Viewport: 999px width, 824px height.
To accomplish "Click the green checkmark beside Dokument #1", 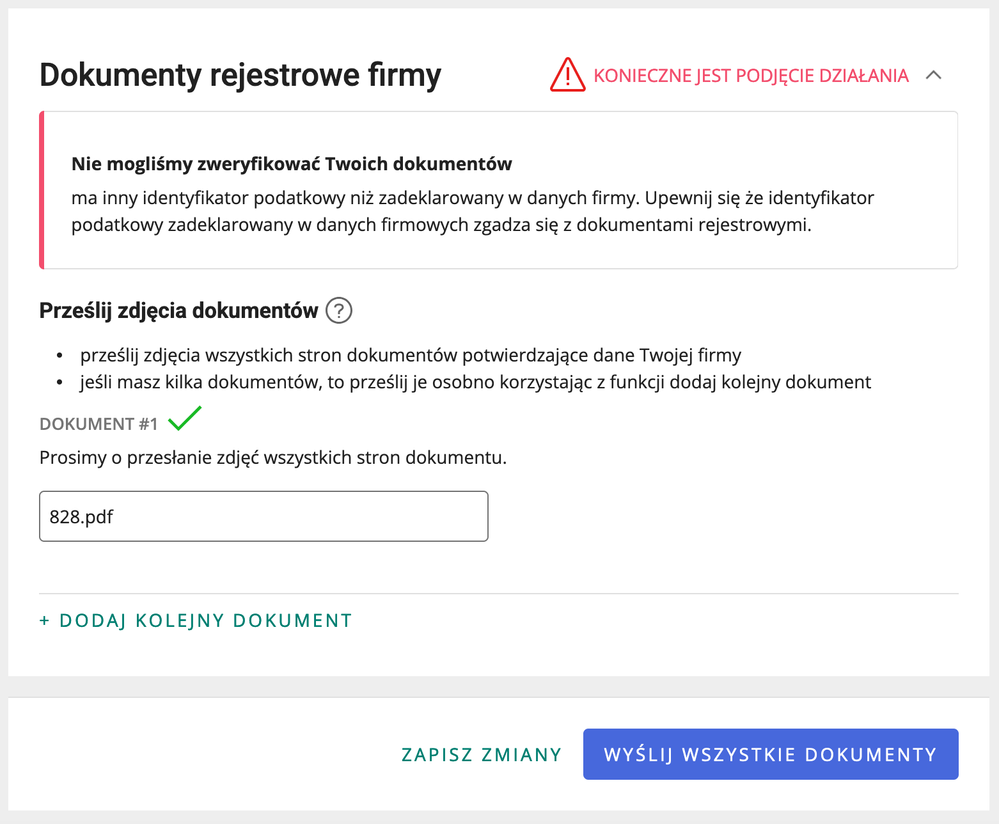I will [x=185, y=421].
